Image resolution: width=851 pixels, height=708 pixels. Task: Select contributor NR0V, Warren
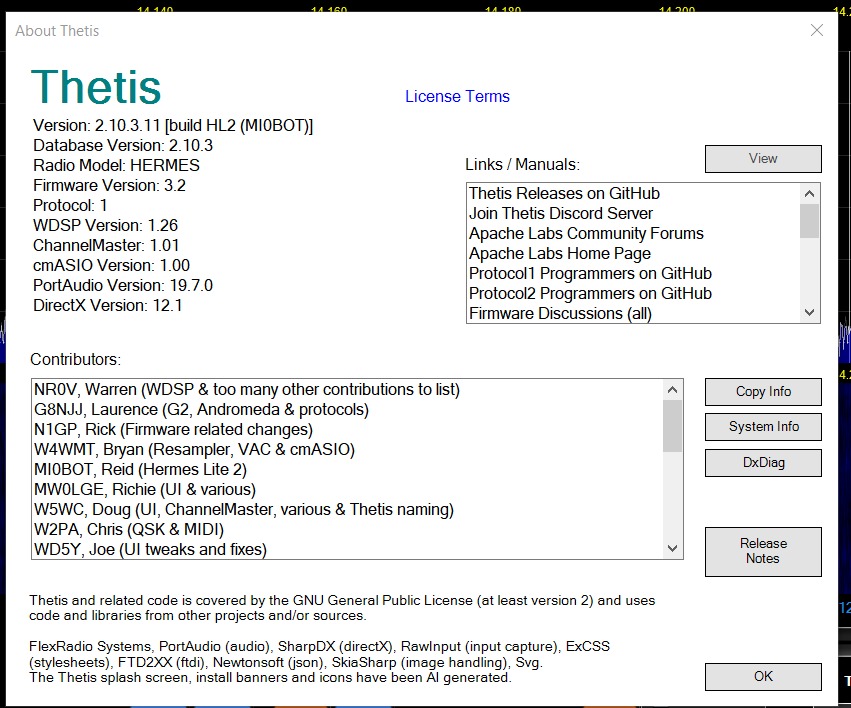(x=246, y=390)
